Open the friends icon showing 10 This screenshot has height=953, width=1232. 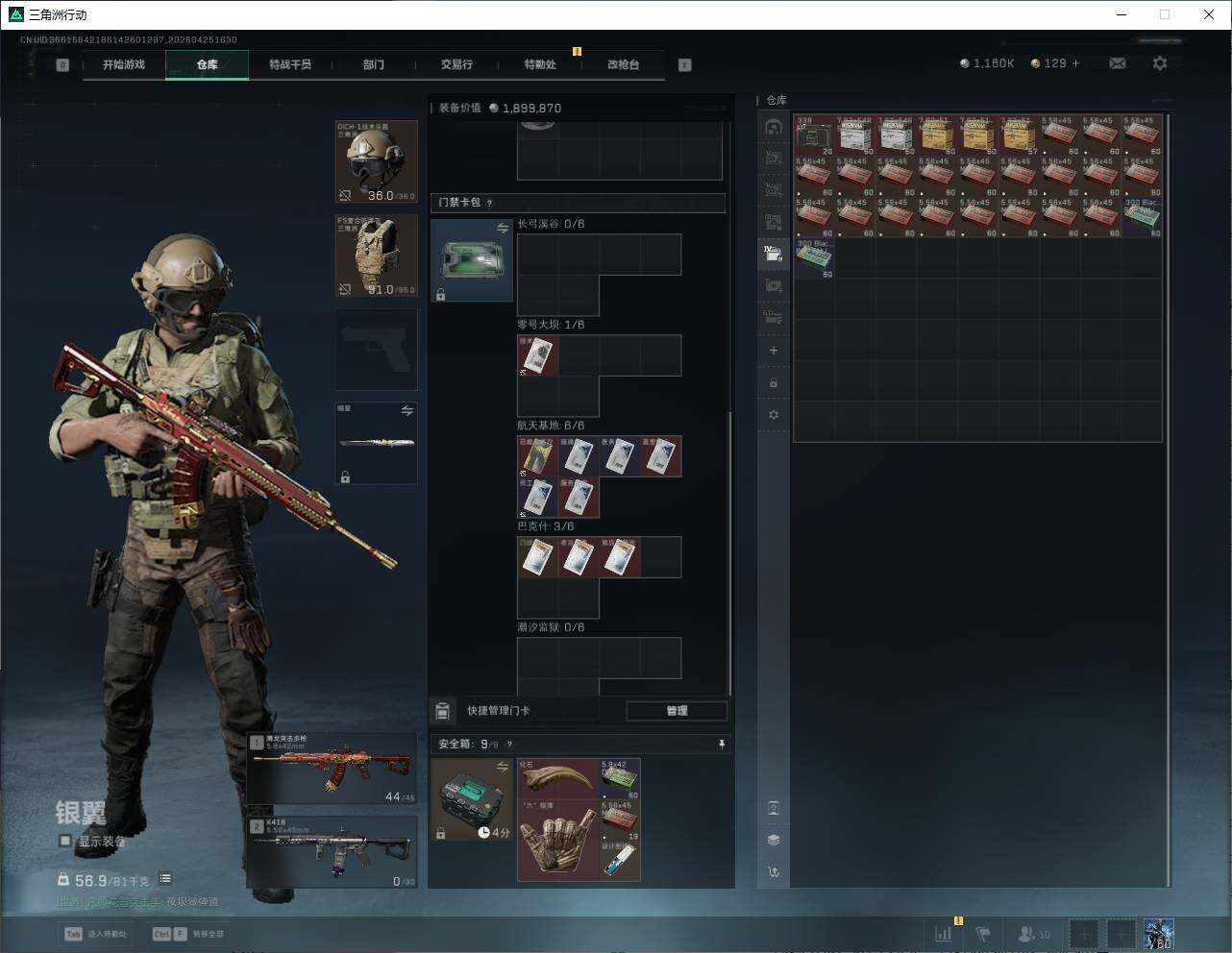click(1034, 934)
